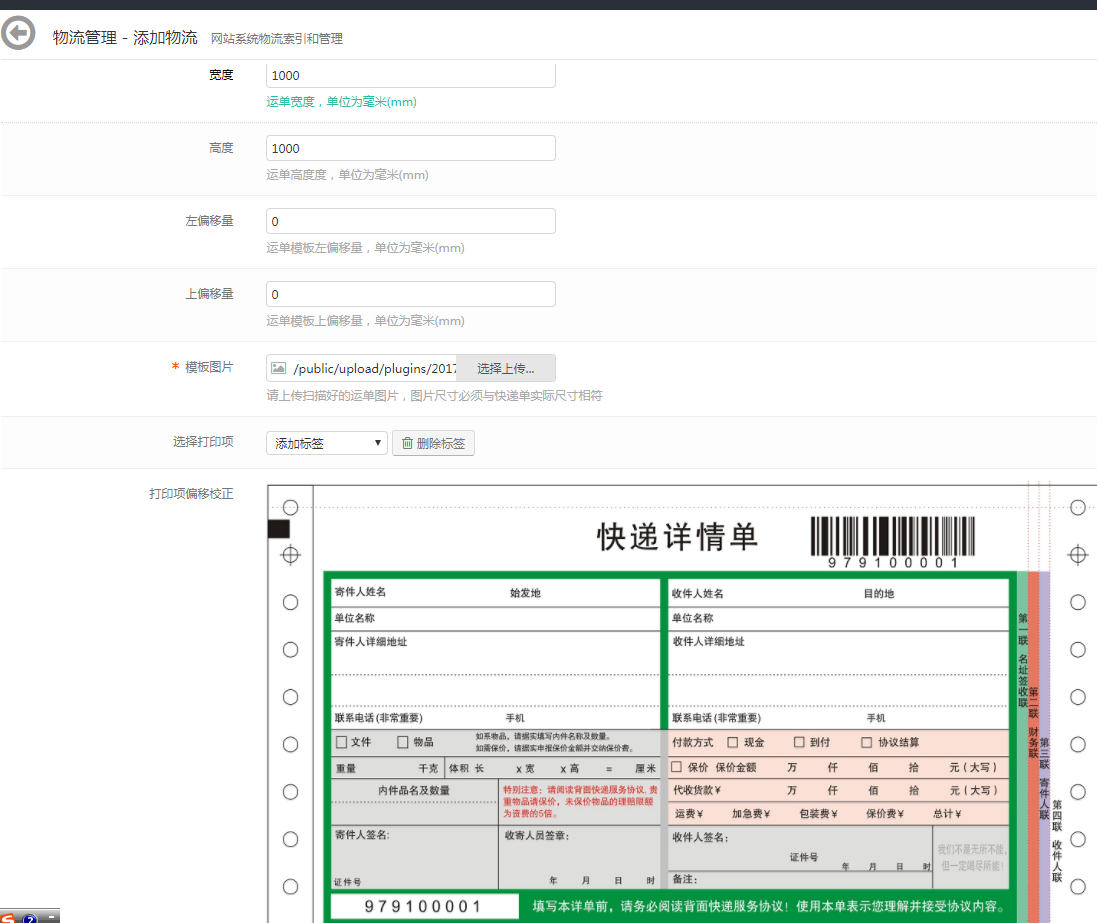Click the right crosshair registration mark on waybill
Screen dimensions: 1097x923
pos(1078,555)
